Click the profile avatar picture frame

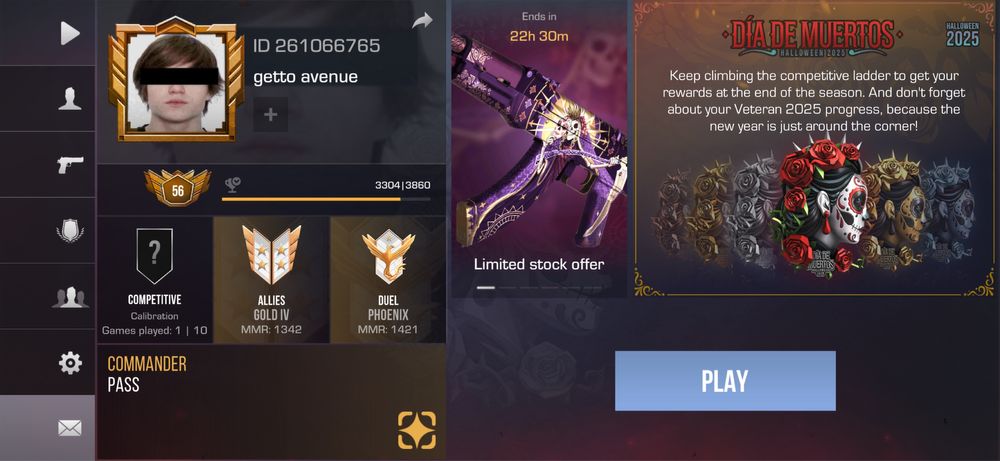pos(176,79)
